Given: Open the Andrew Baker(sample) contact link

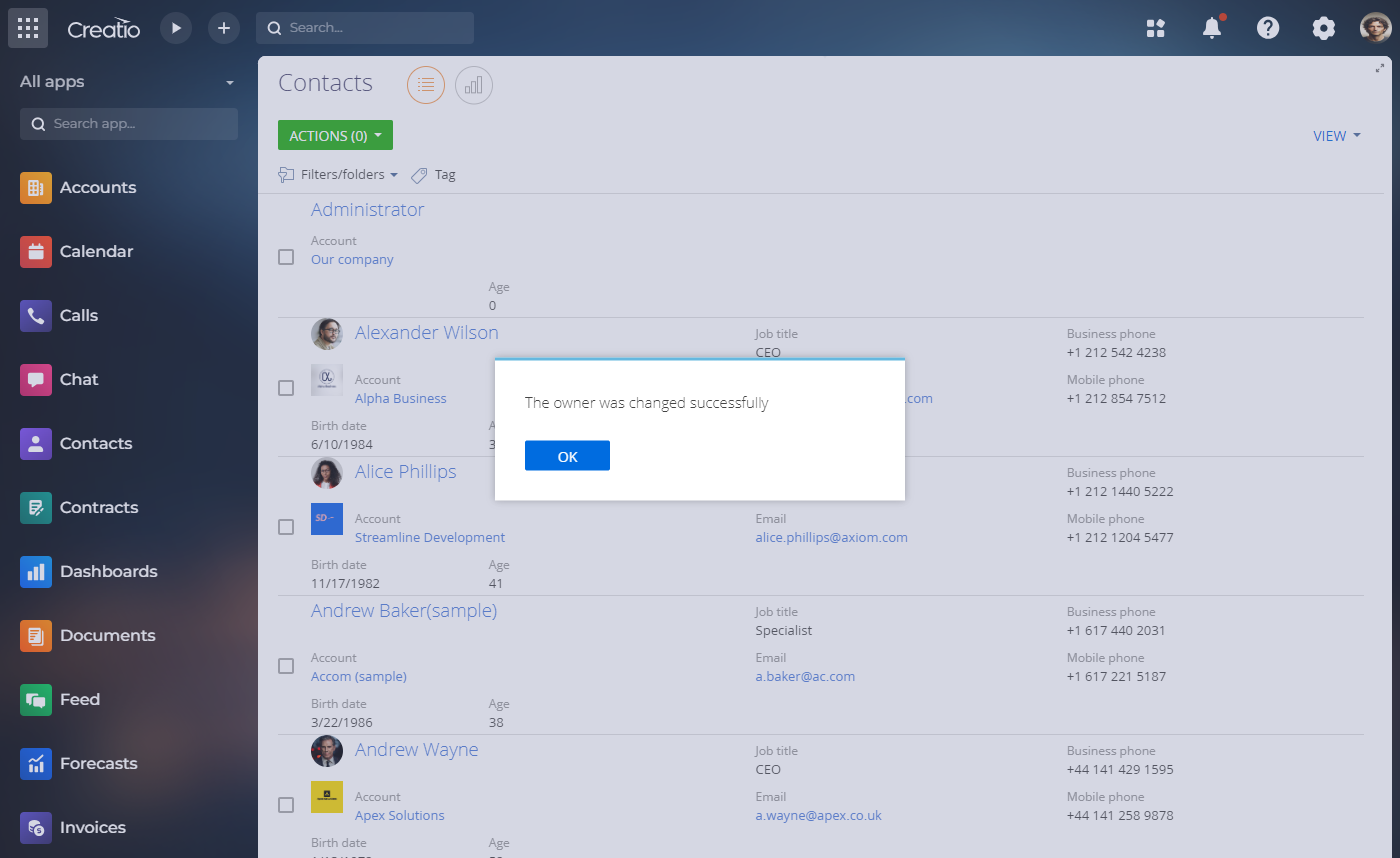Looking at the screenshot, I should (404, 611).
